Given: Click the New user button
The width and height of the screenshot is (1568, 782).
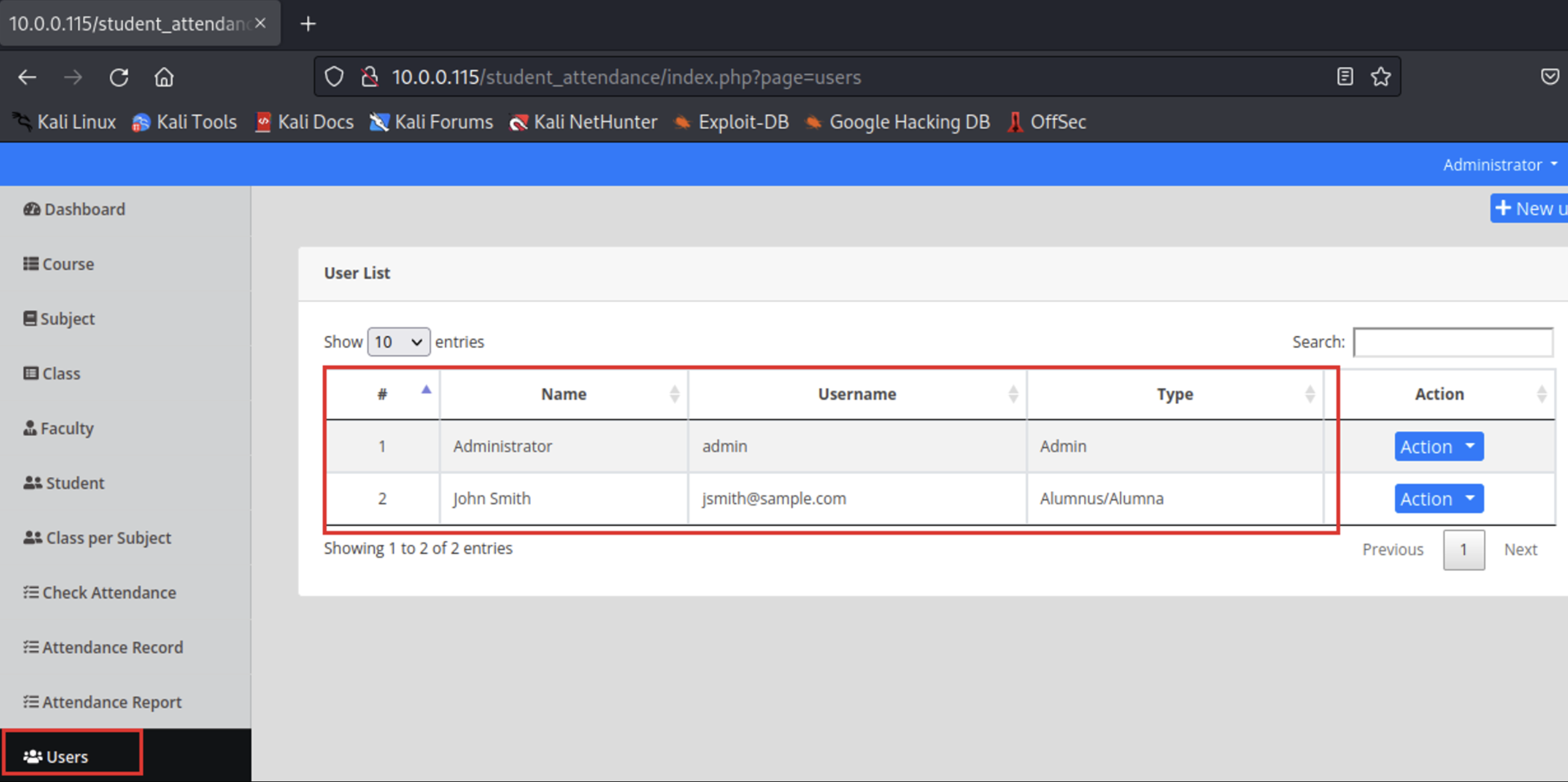Looking at the screenshot, I should (x=1529, y=209).
